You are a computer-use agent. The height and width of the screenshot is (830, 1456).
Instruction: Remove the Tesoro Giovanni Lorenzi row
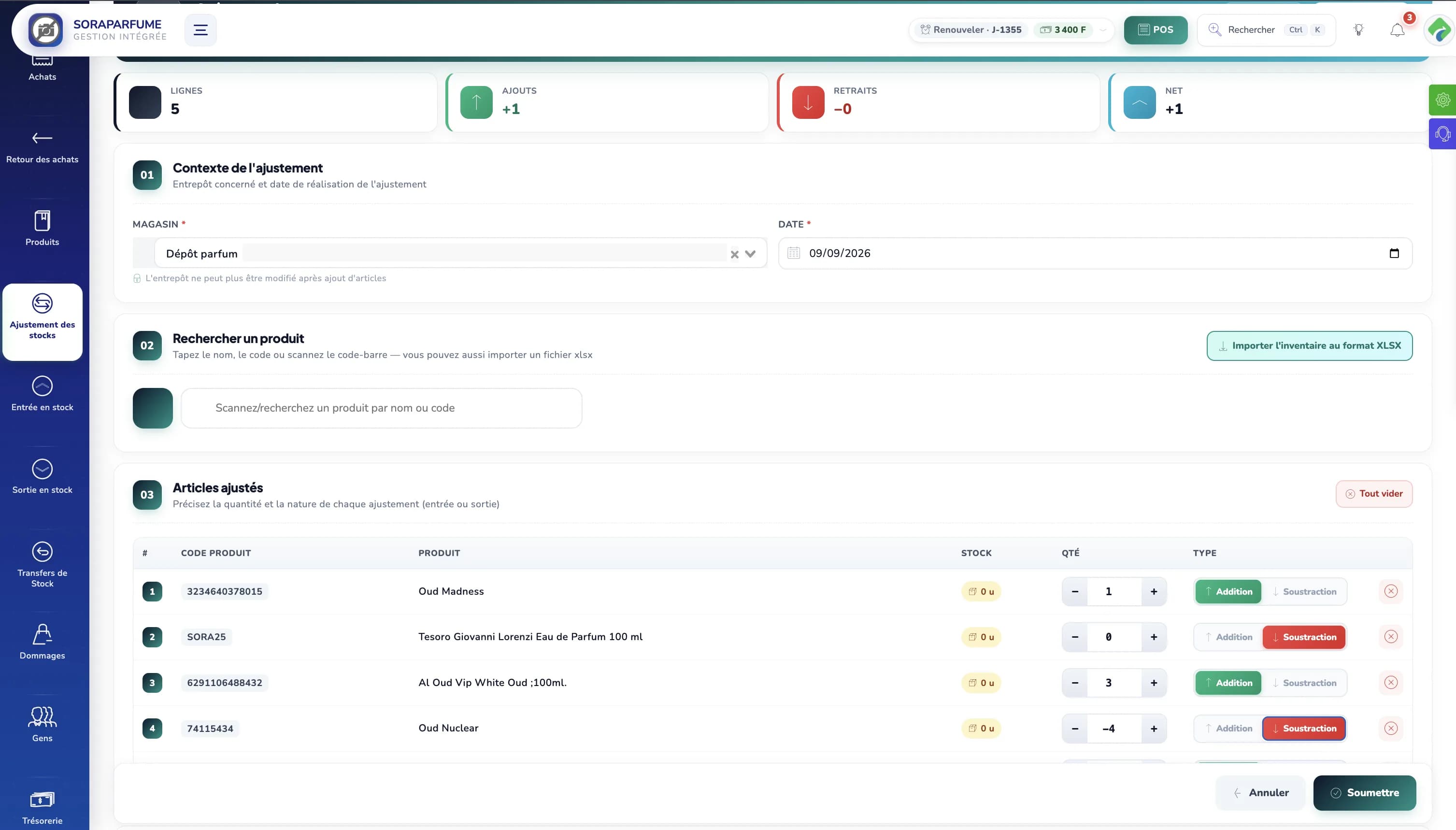pyautogui.click(x=1391, y=637)
